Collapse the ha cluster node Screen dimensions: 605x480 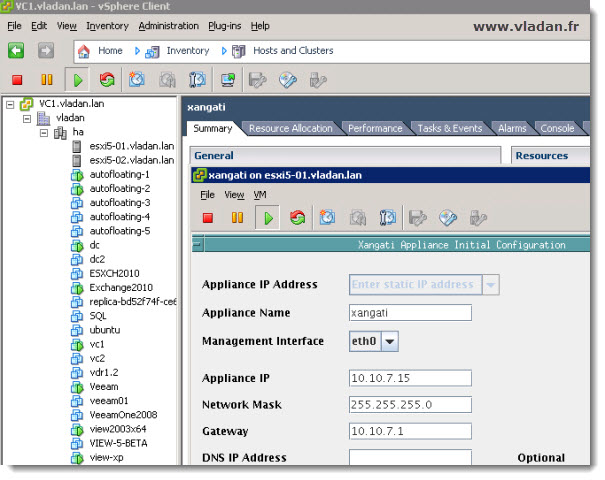(x=44, y=133)
